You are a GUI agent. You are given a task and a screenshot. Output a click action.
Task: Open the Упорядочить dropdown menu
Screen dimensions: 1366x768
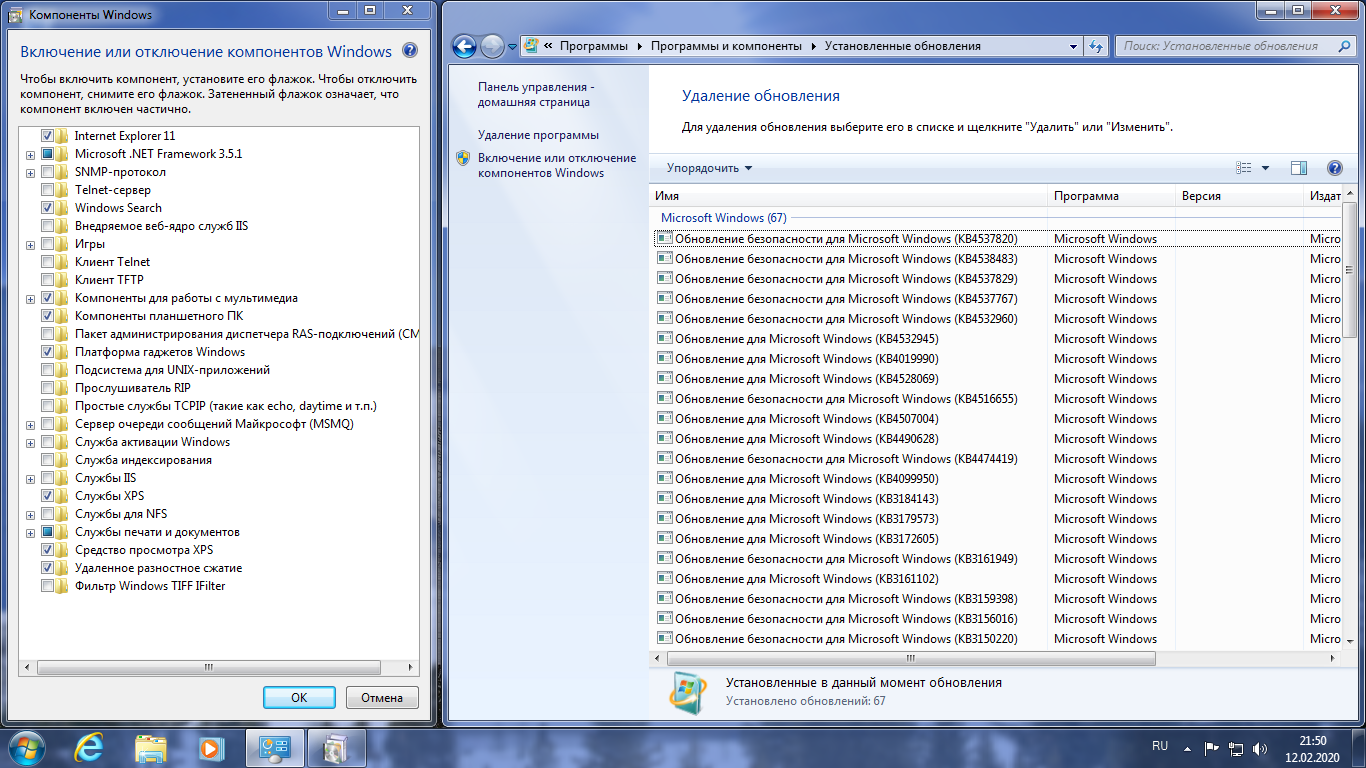(709, 168)
